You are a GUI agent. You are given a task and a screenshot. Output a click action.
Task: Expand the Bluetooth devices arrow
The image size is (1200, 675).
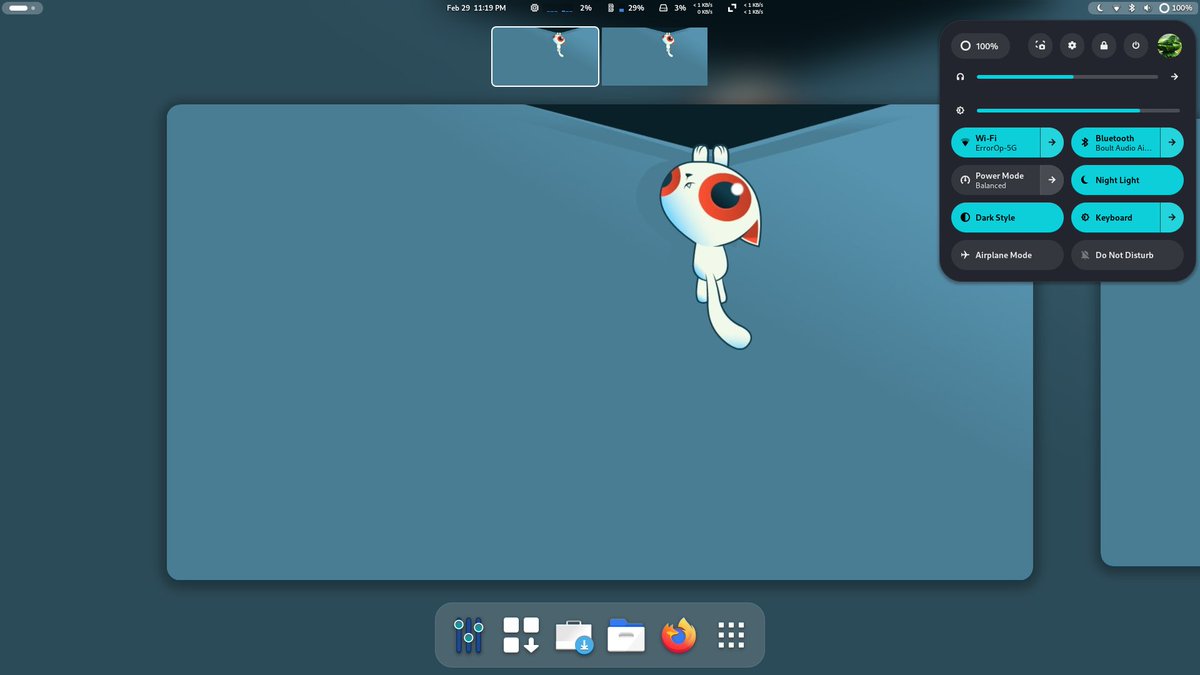click(1172, 143)
